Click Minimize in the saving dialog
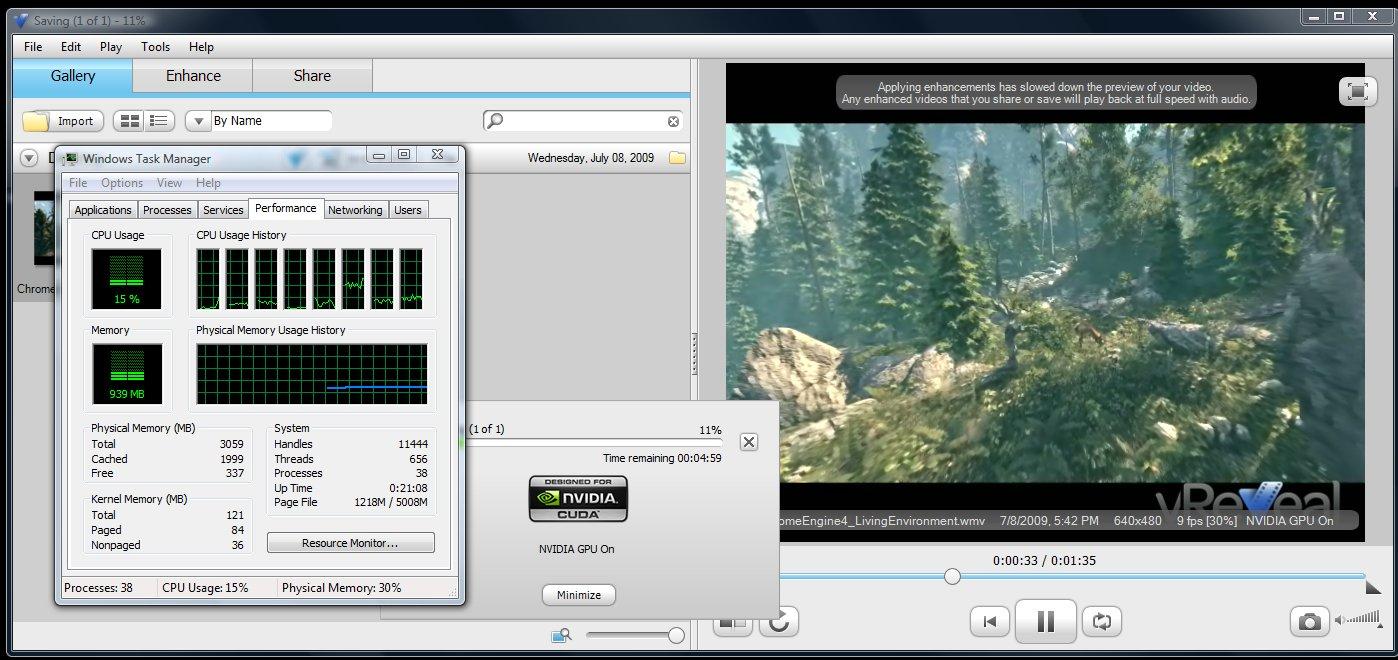The height and width of the screenshot is (660, 1398). coord(579,595)
